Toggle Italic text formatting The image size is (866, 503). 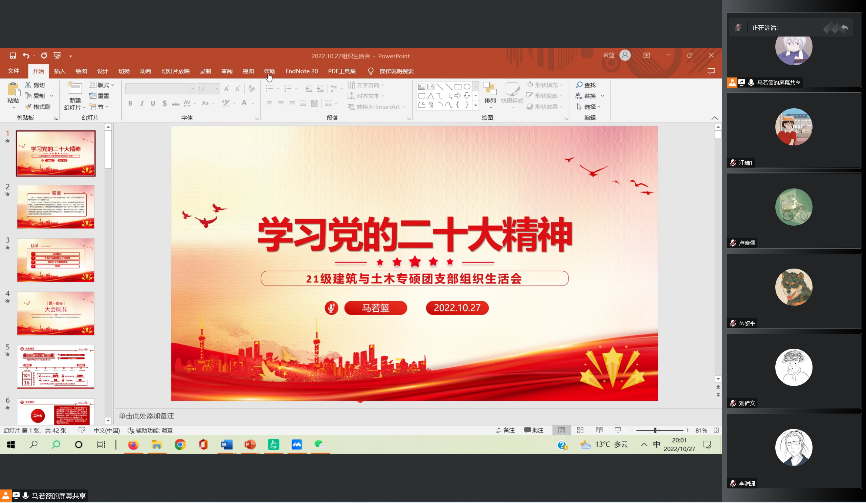142,103
